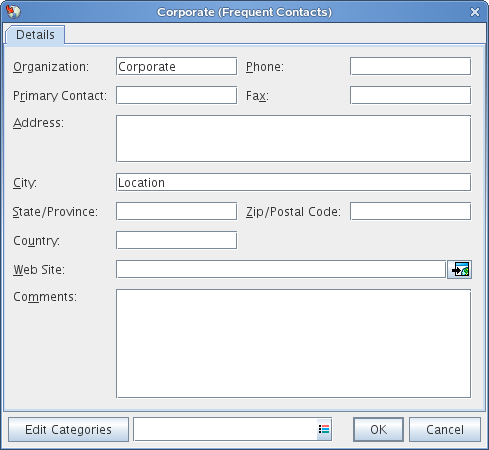Image resolution: width=489 pixels, height=450 pixels.
Task: Click the Fax input field
Action: coord(411,95)
